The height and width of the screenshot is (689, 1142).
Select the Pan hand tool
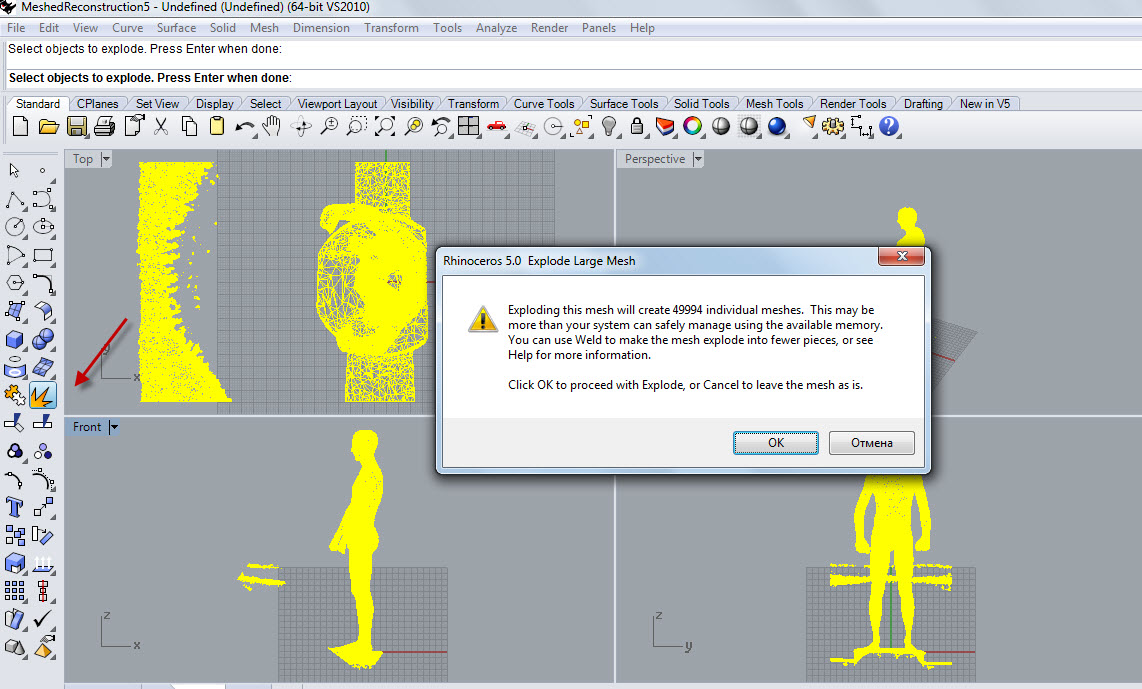pos(272,127)
